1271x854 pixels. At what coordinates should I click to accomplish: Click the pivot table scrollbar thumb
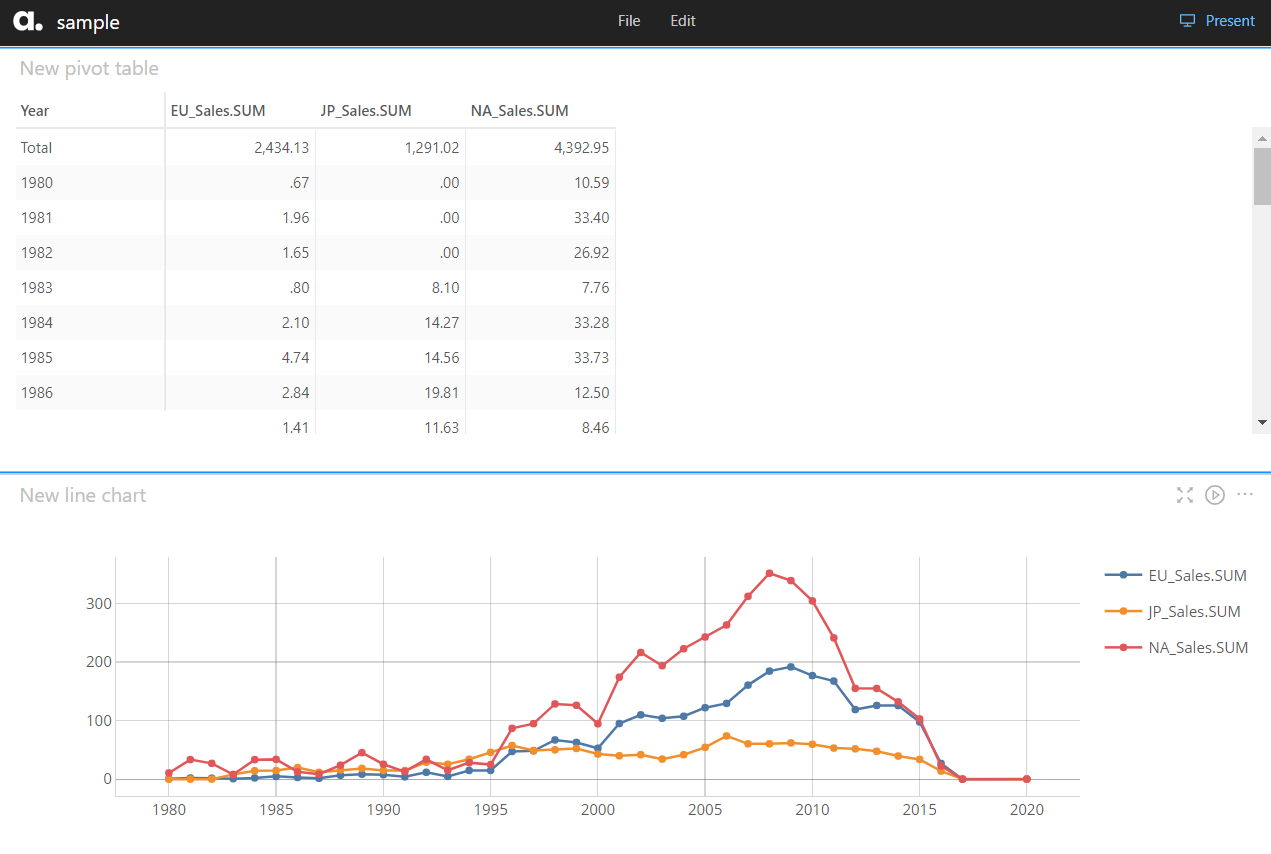point(1262,176)
